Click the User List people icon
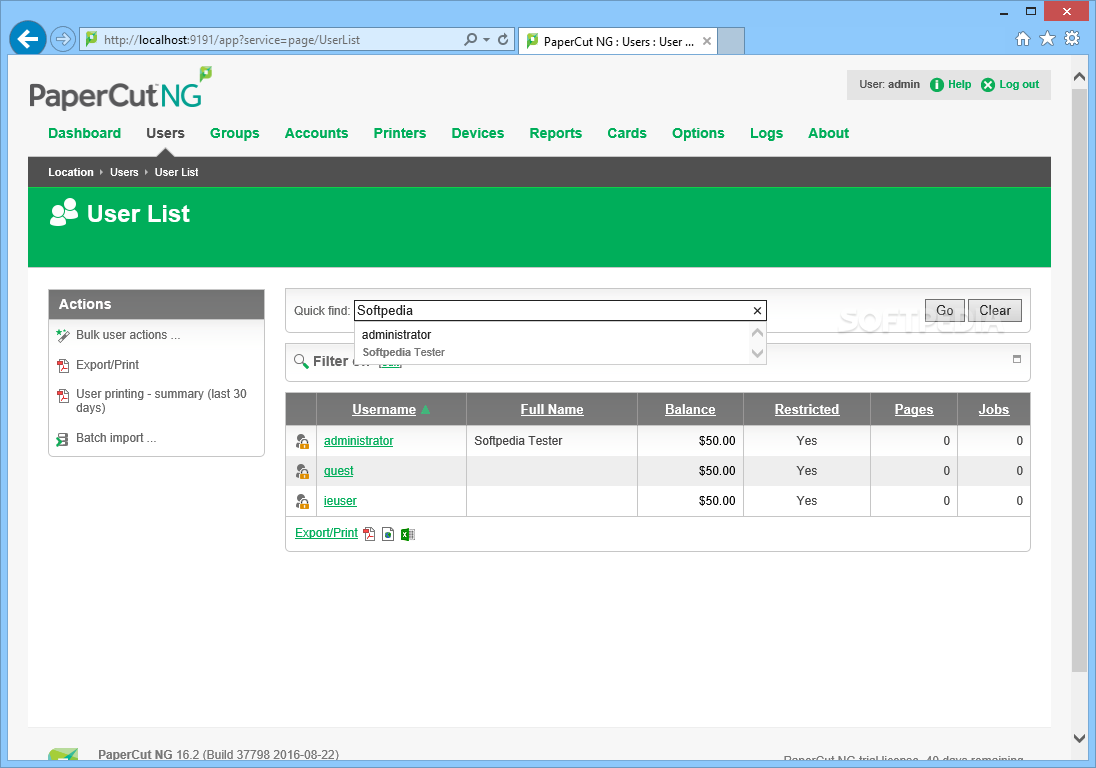The height and width of the screenshot is (768, 1096). point(64,212)
